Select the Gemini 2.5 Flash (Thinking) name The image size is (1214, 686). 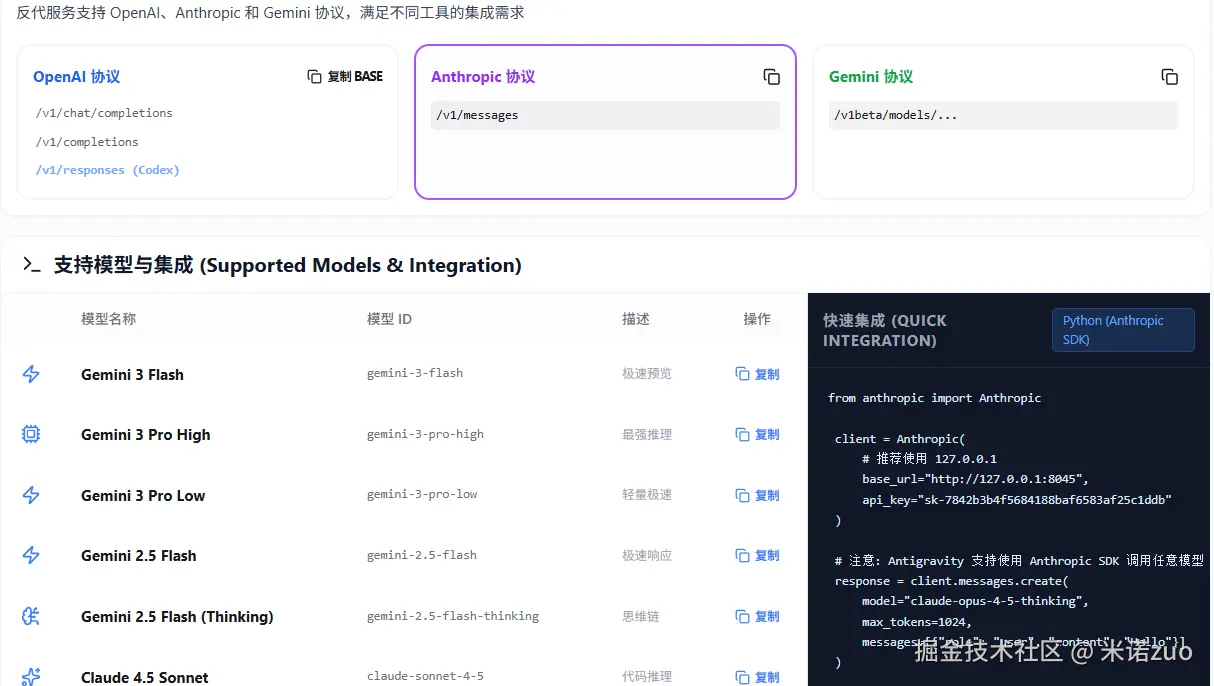(x=177, y=617)
